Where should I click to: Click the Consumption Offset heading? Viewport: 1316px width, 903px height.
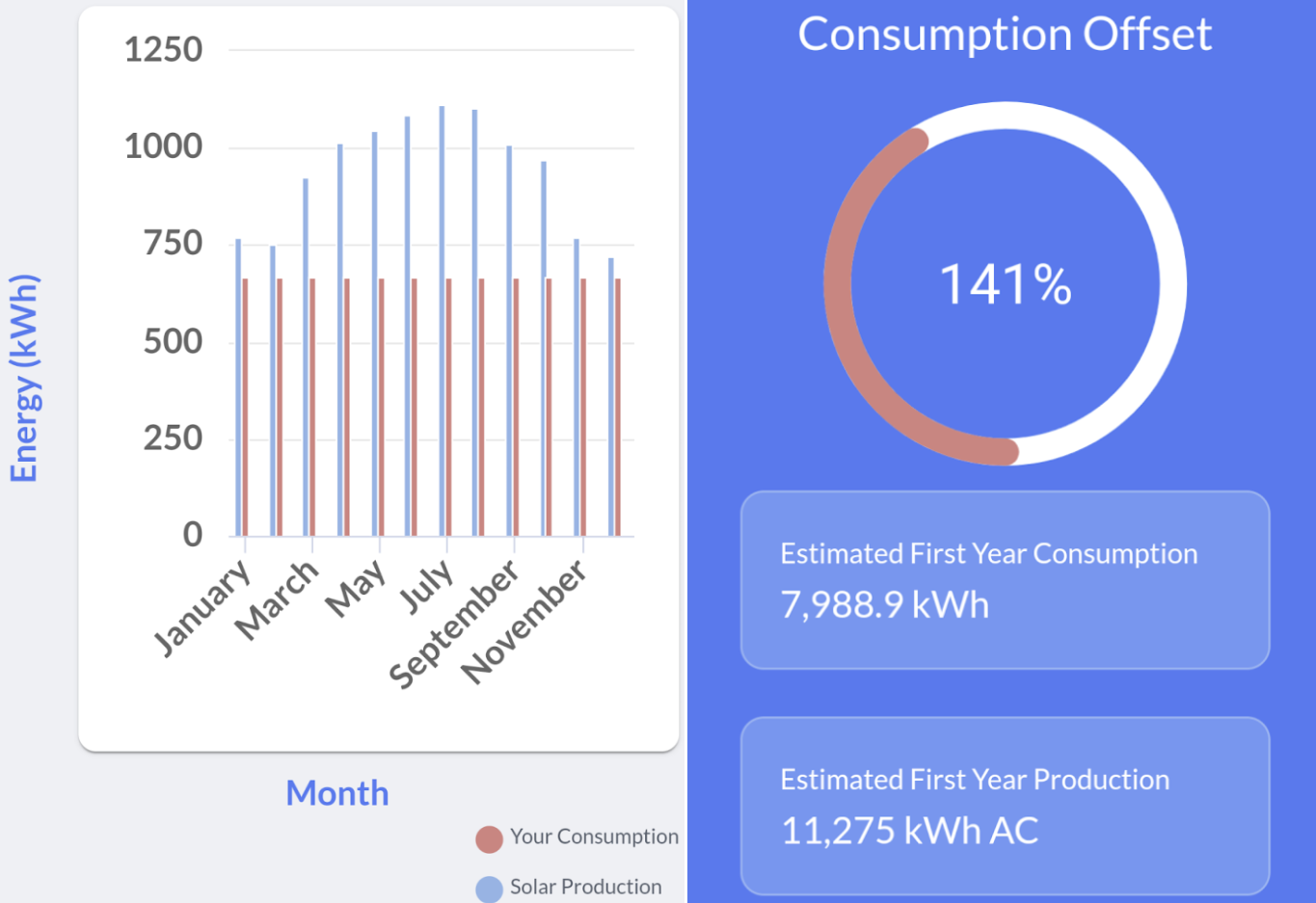(x=1005, y=35)
